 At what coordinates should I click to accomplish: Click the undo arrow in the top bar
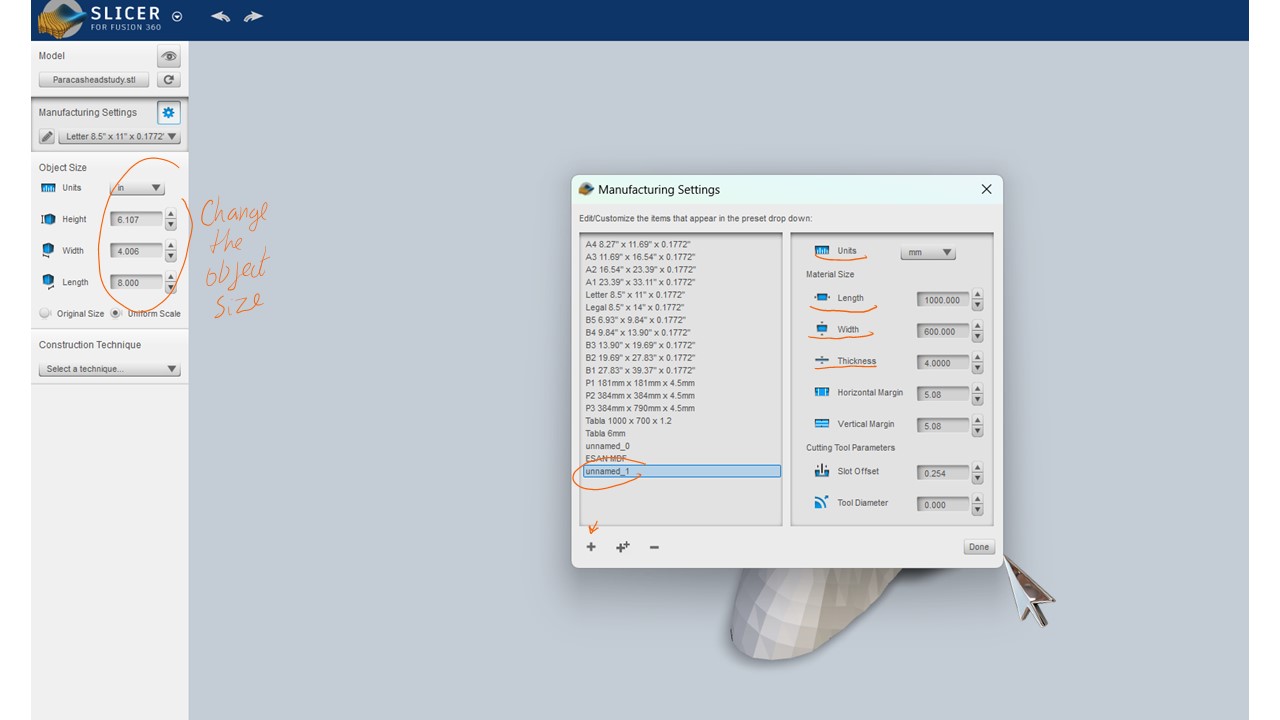(220, 16)
